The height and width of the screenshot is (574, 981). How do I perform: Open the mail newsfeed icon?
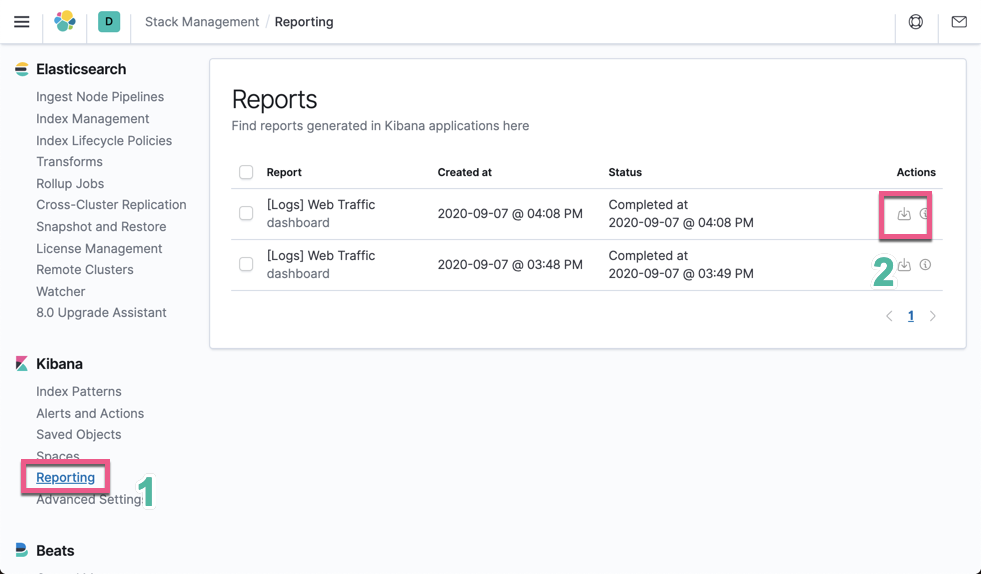pyautogui.click(x=958, y=22)
